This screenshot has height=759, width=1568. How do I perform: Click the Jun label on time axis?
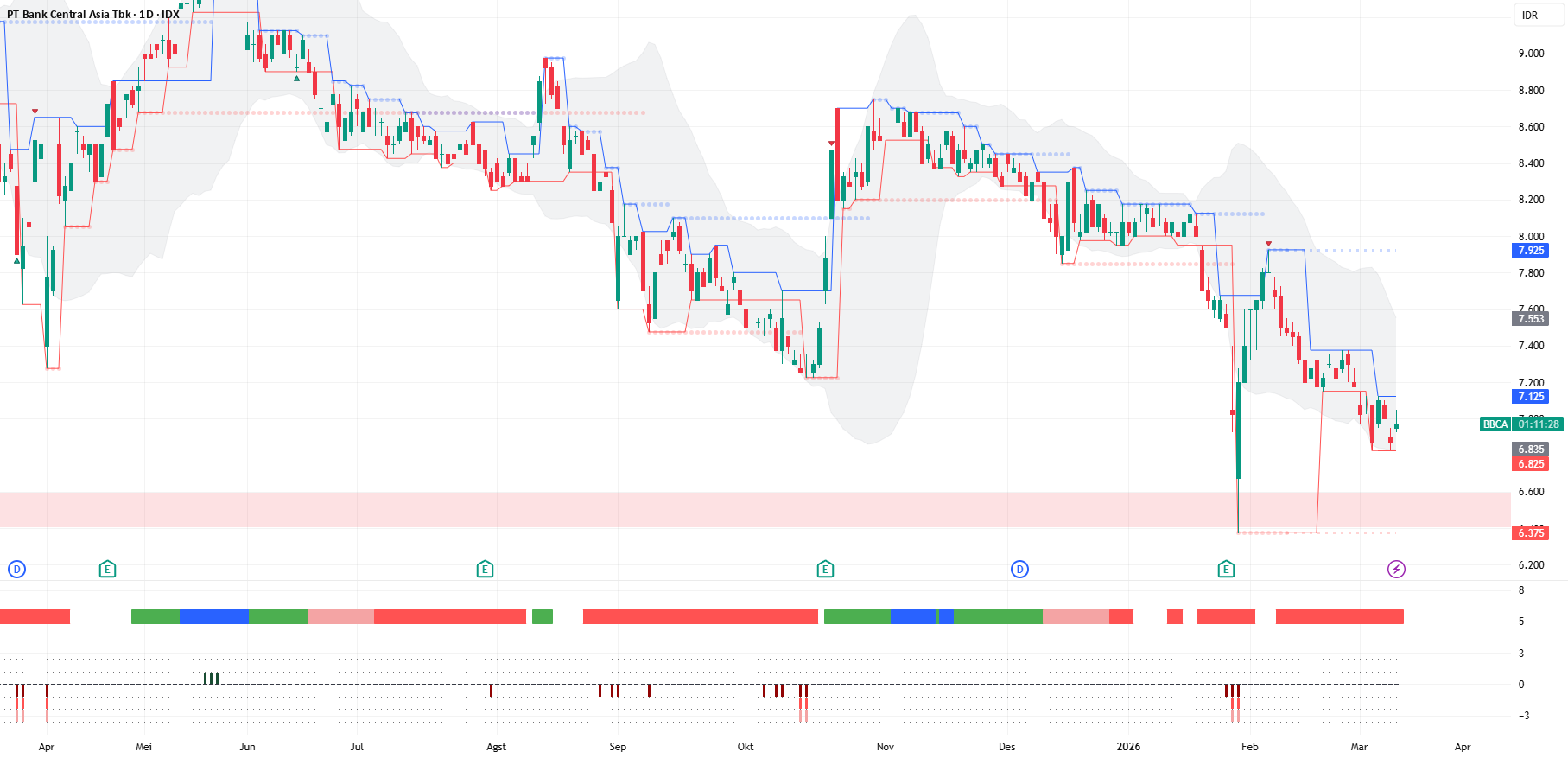[247, 747]
